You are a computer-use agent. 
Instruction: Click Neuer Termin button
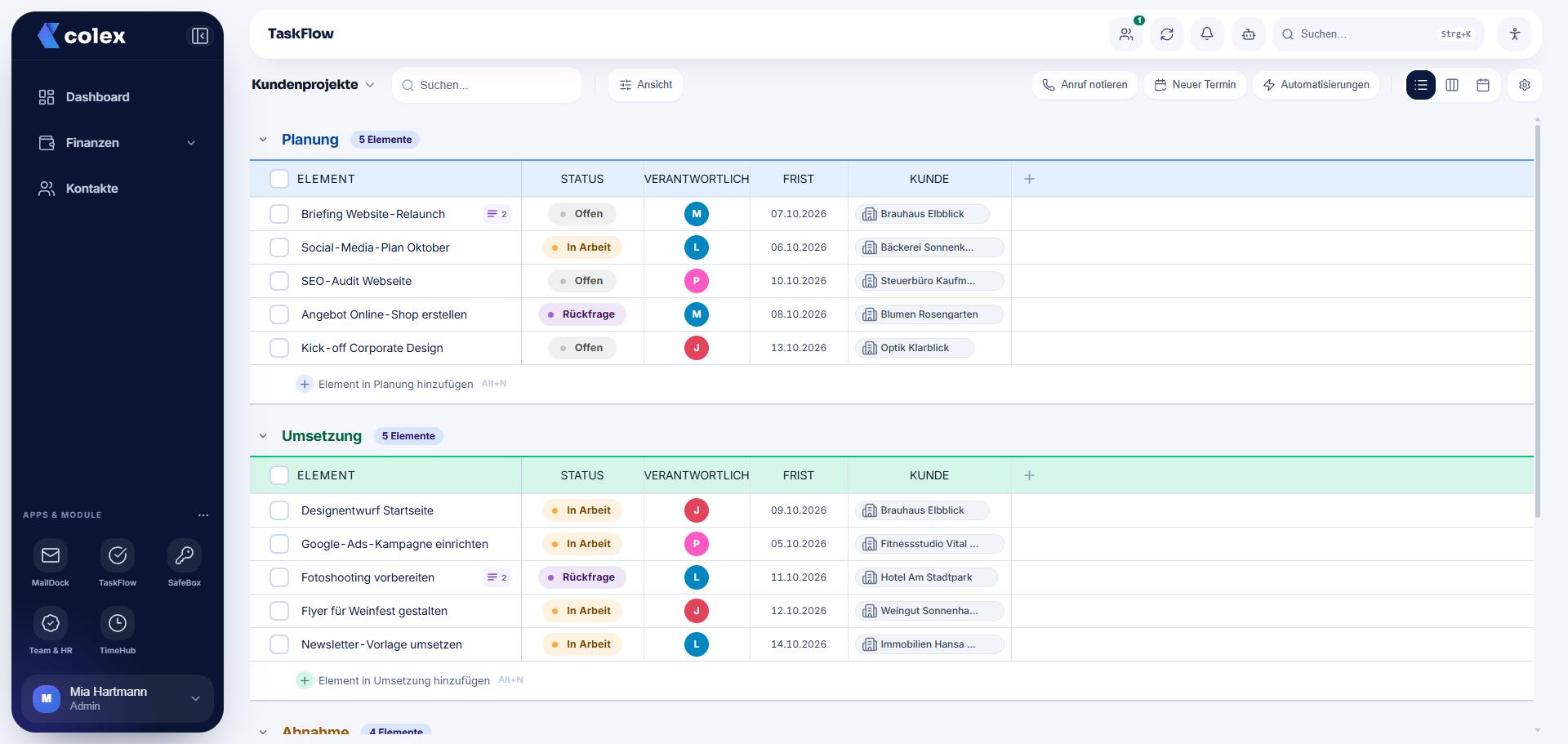click(x=1195, y=85)
